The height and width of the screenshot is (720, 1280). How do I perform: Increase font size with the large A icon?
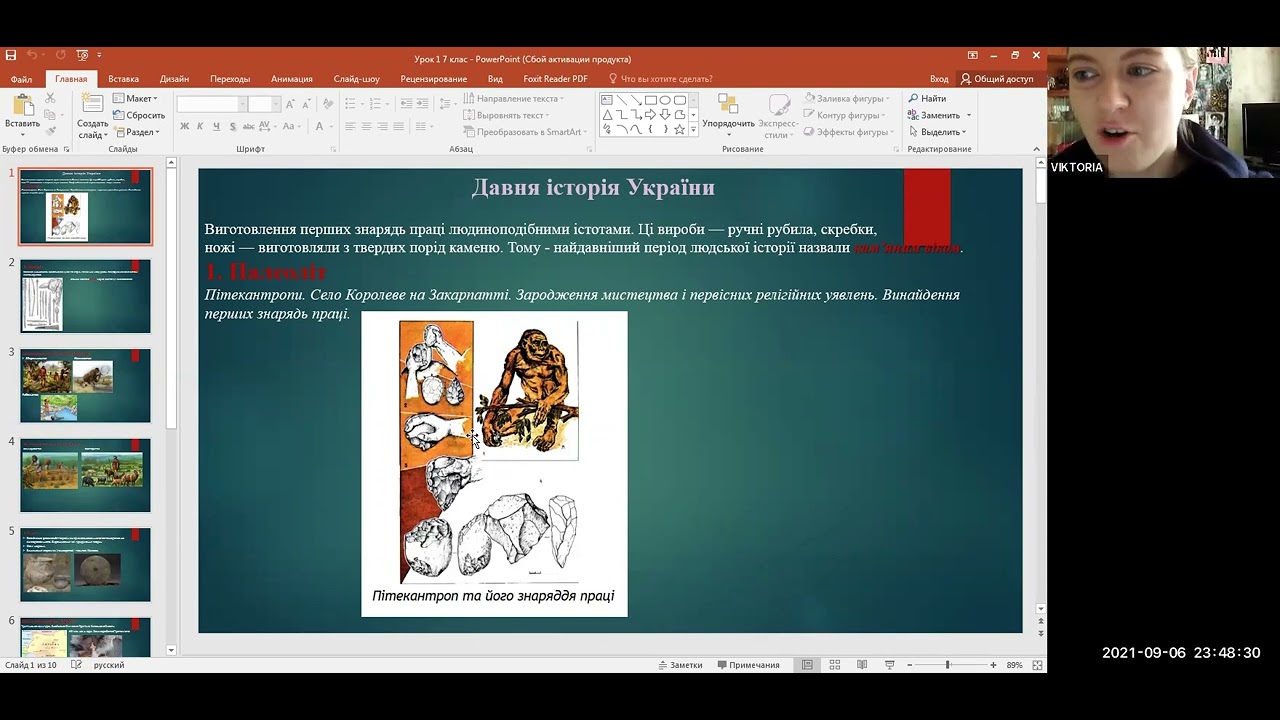pyautogui.click(x=290, y=104)
